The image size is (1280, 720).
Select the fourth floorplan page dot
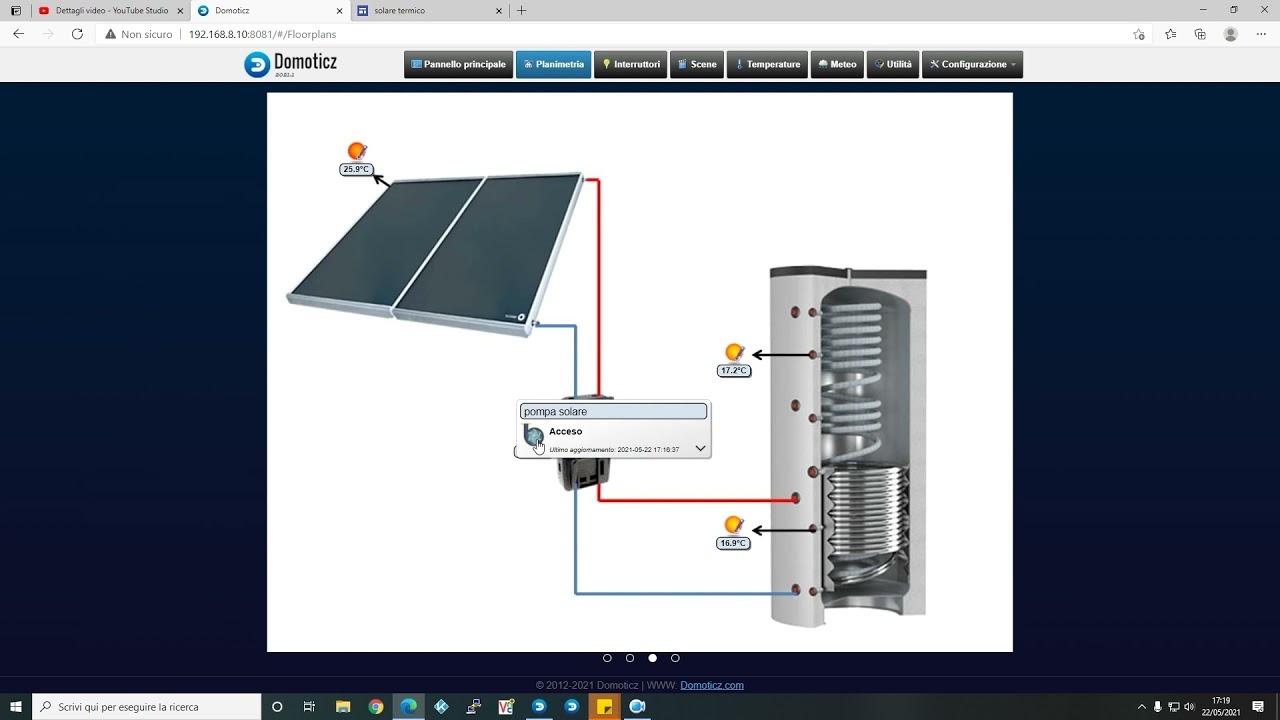click(675, 658)
